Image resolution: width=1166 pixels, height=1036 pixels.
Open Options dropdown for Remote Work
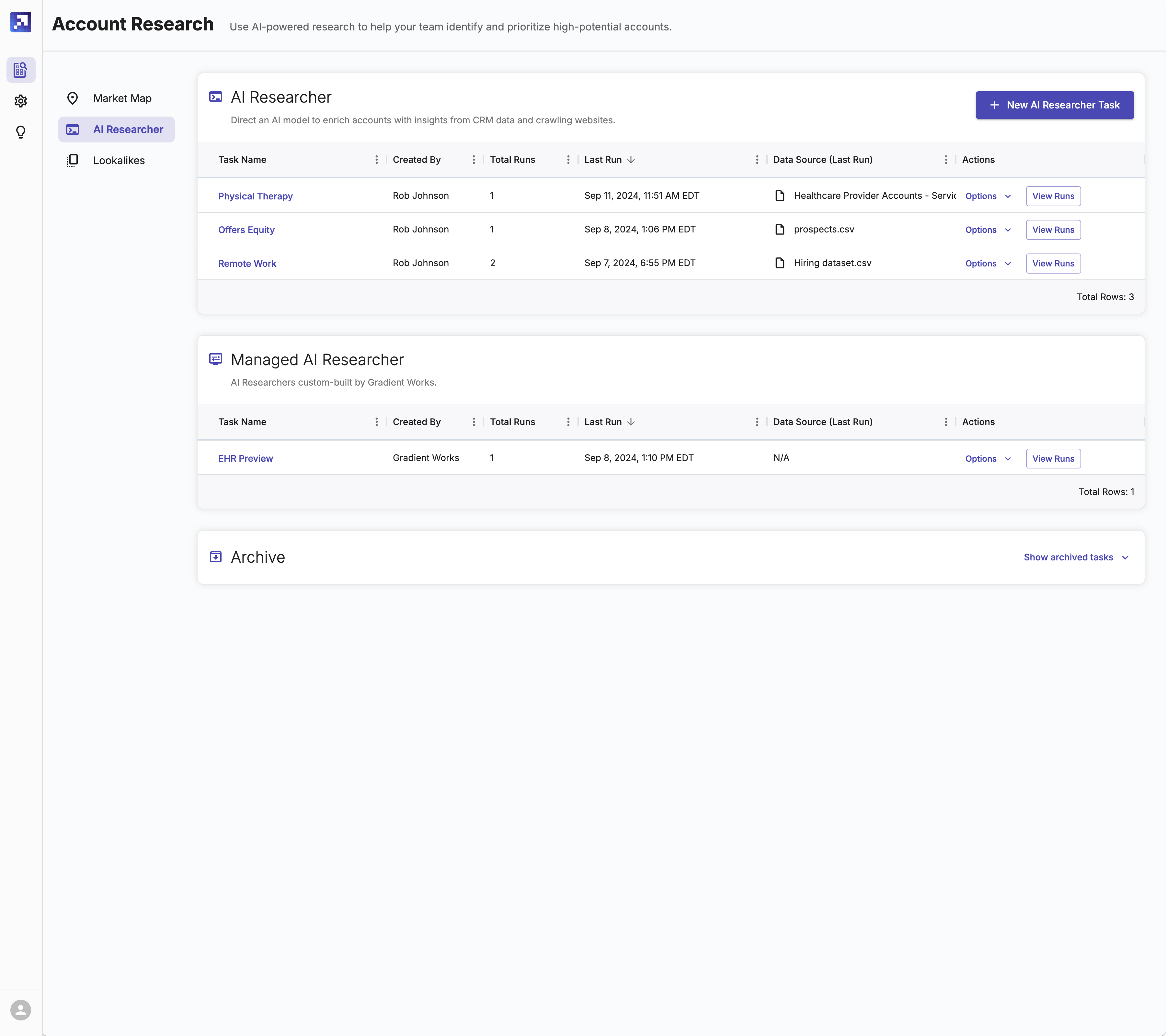(x=988, y=264)
